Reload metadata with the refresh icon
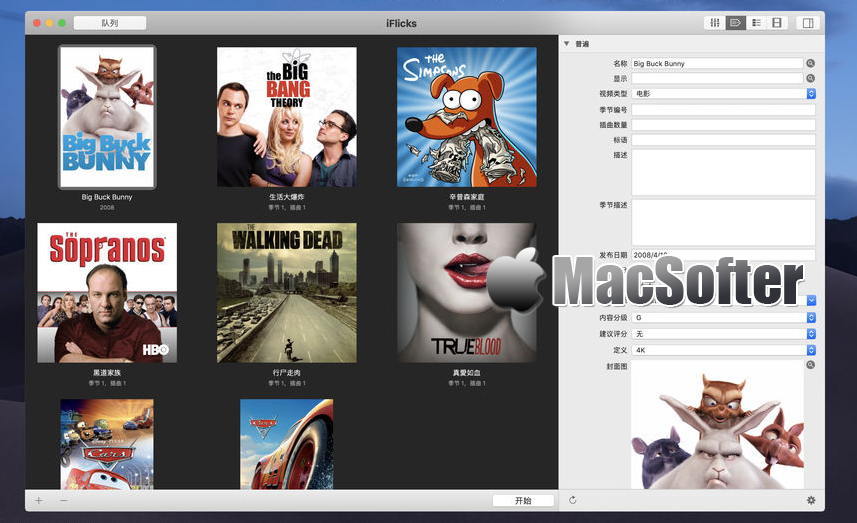The image size is (857, 523). tap(572, 500)
